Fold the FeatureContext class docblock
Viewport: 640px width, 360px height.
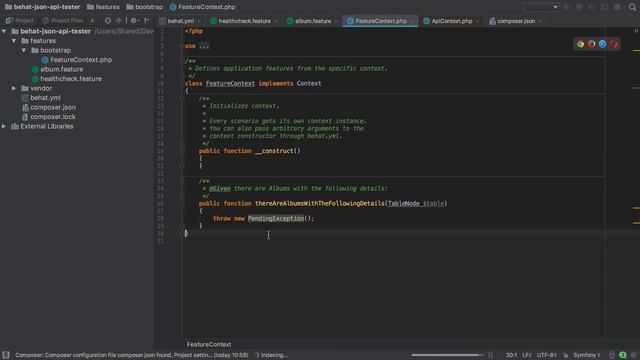182,61
